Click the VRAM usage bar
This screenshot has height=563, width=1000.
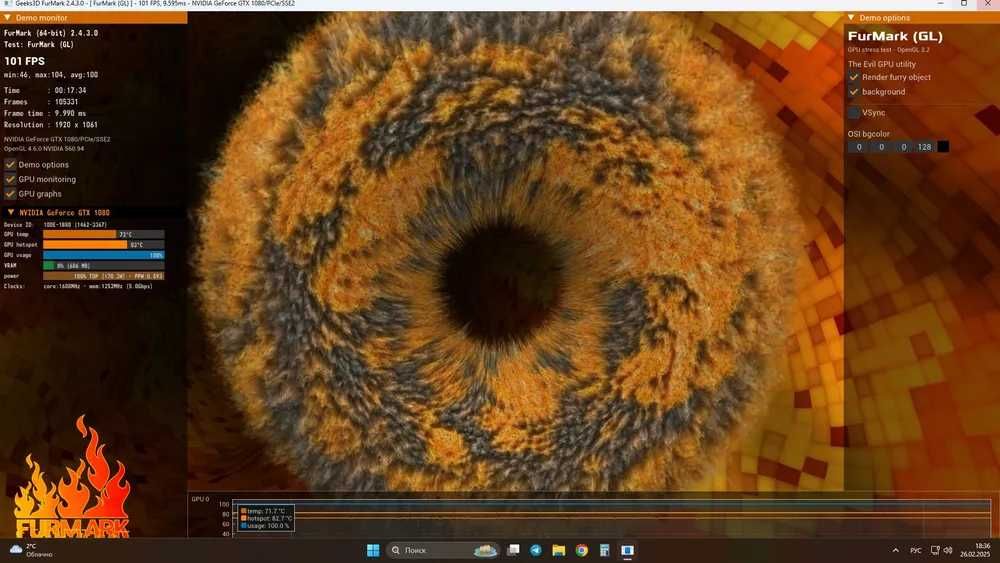click(103, 265)
